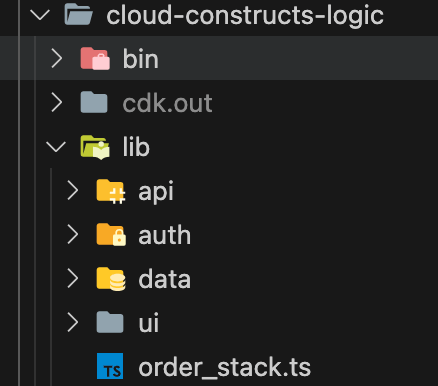
Task: Click the data folder icon with database
Action: [x=111, y=279]
